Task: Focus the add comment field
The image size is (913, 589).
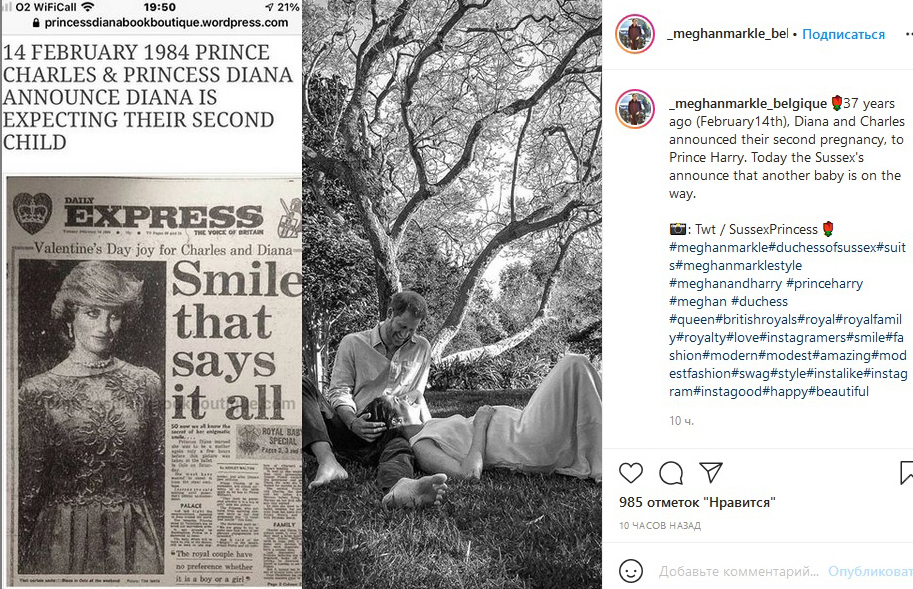Action: [739, 572]
